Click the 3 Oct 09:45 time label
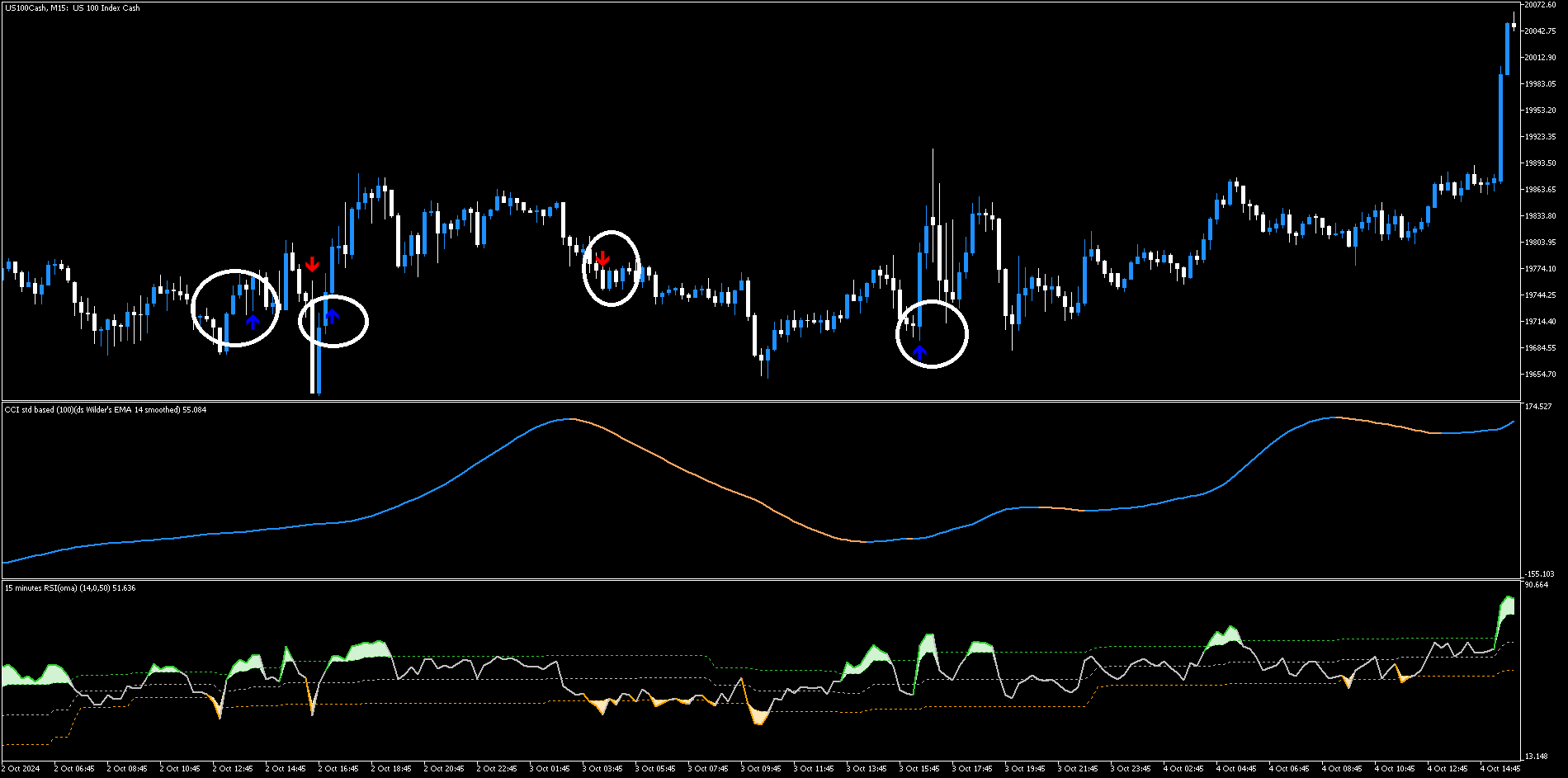 pyautogui.click(x=760, y=769)
